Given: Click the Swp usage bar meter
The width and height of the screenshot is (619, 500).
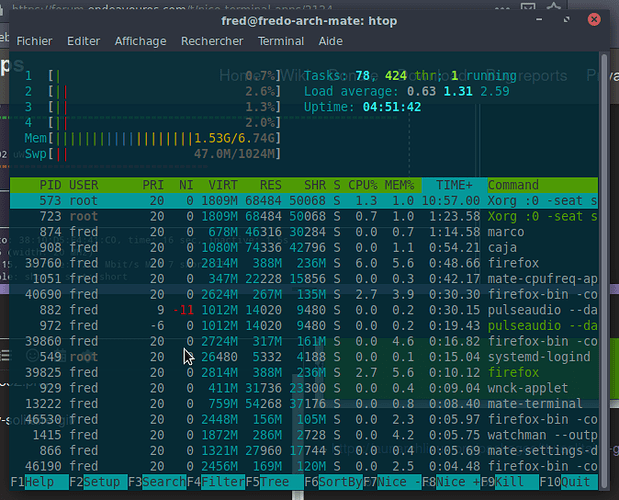Looking at the screenshot, I should (x=153, y=154).
